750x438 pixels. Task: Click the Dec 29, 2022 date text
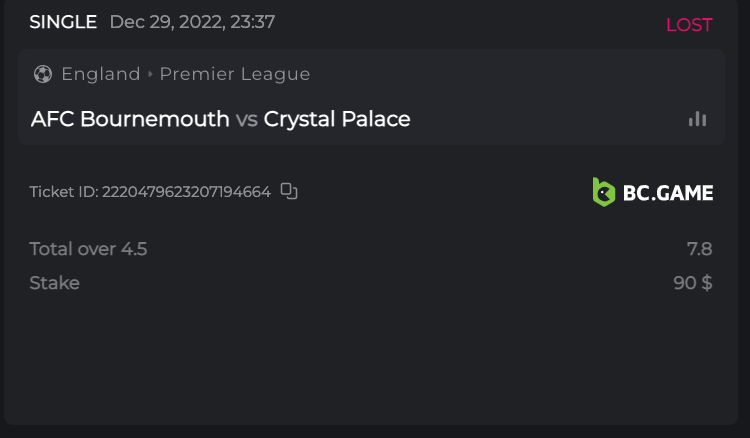point(192,22)
